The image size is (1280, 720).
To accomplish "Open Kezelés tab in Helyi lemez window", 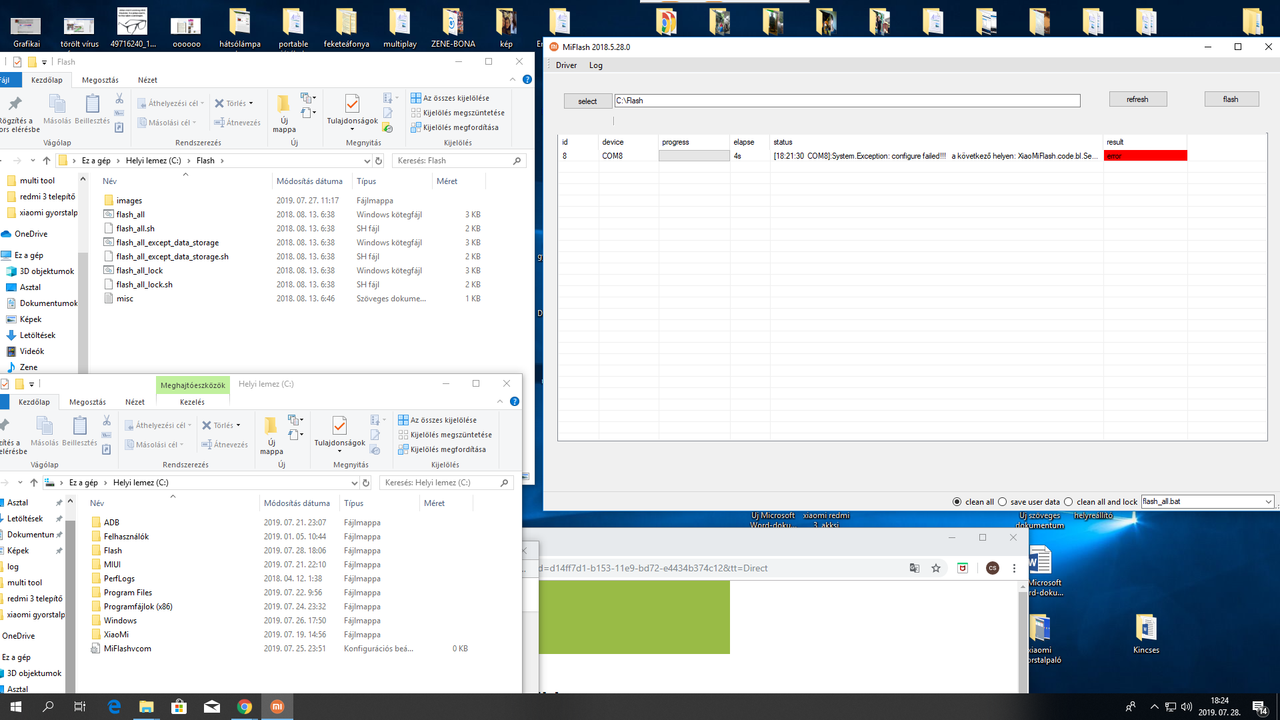I will [192, 402].
